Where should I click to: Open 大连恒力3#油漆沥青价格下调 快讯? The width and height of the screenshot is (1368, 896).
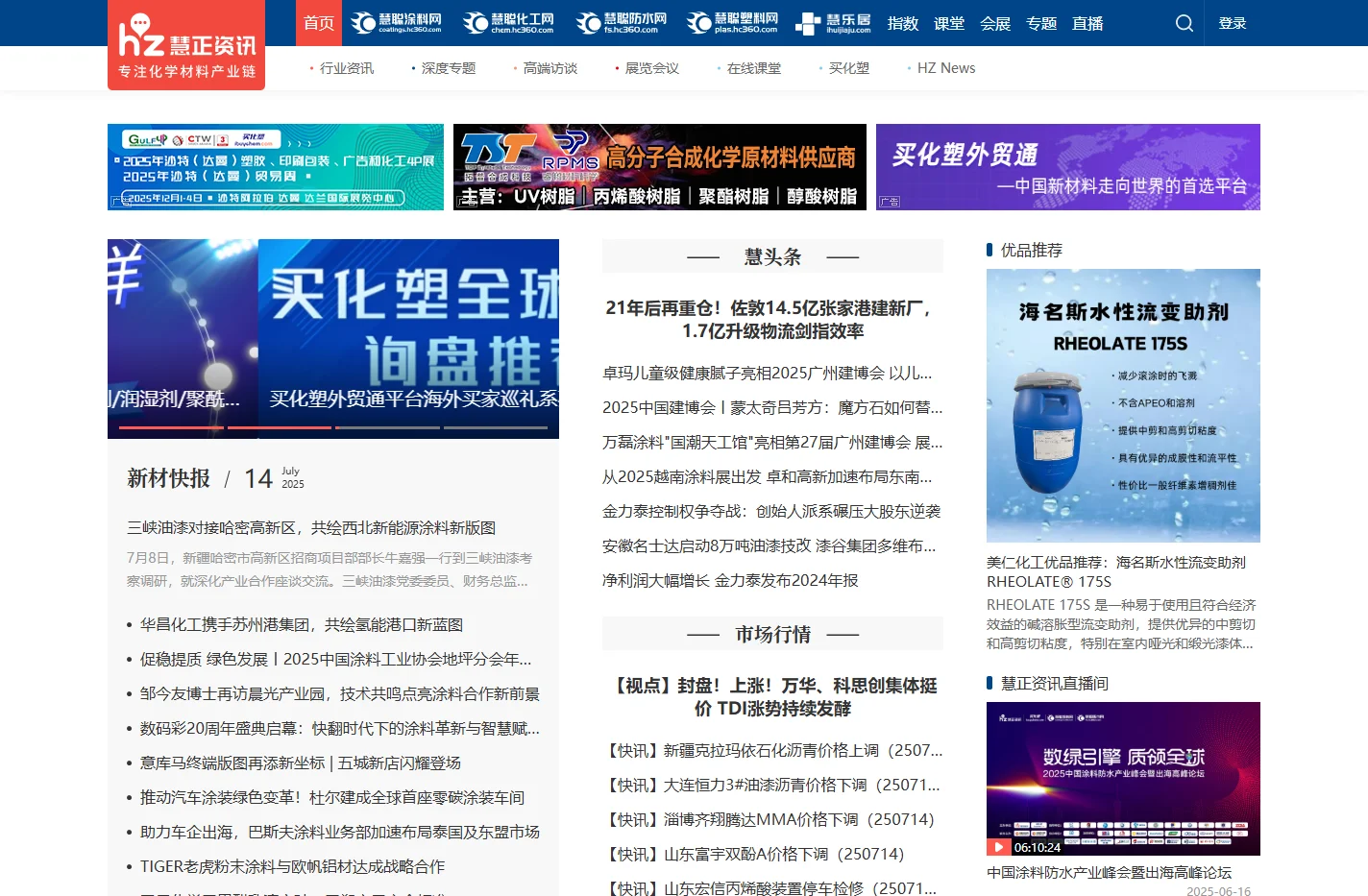coord(770,785)
